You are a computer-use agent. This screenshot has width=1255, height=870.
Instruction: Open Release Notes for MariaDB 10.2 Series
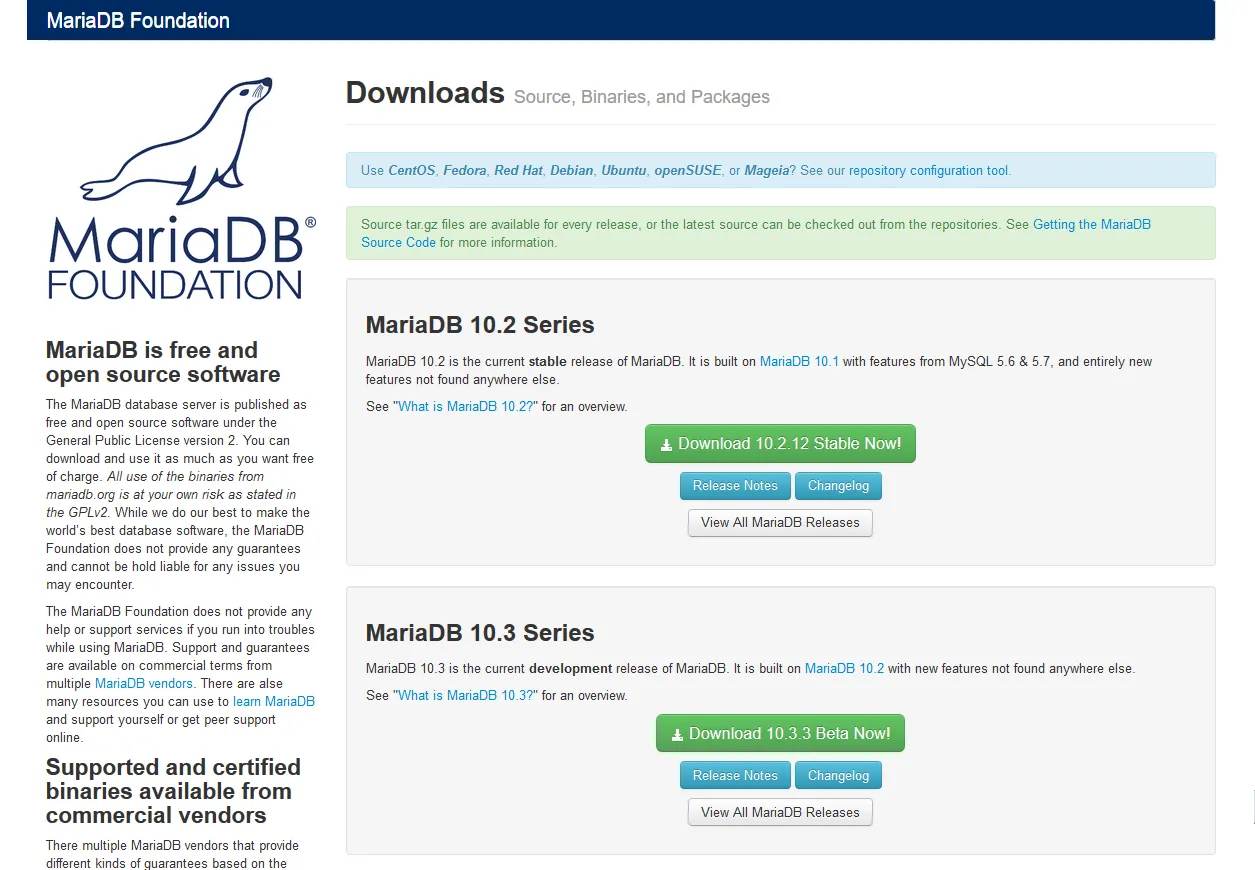coord(735,486)
